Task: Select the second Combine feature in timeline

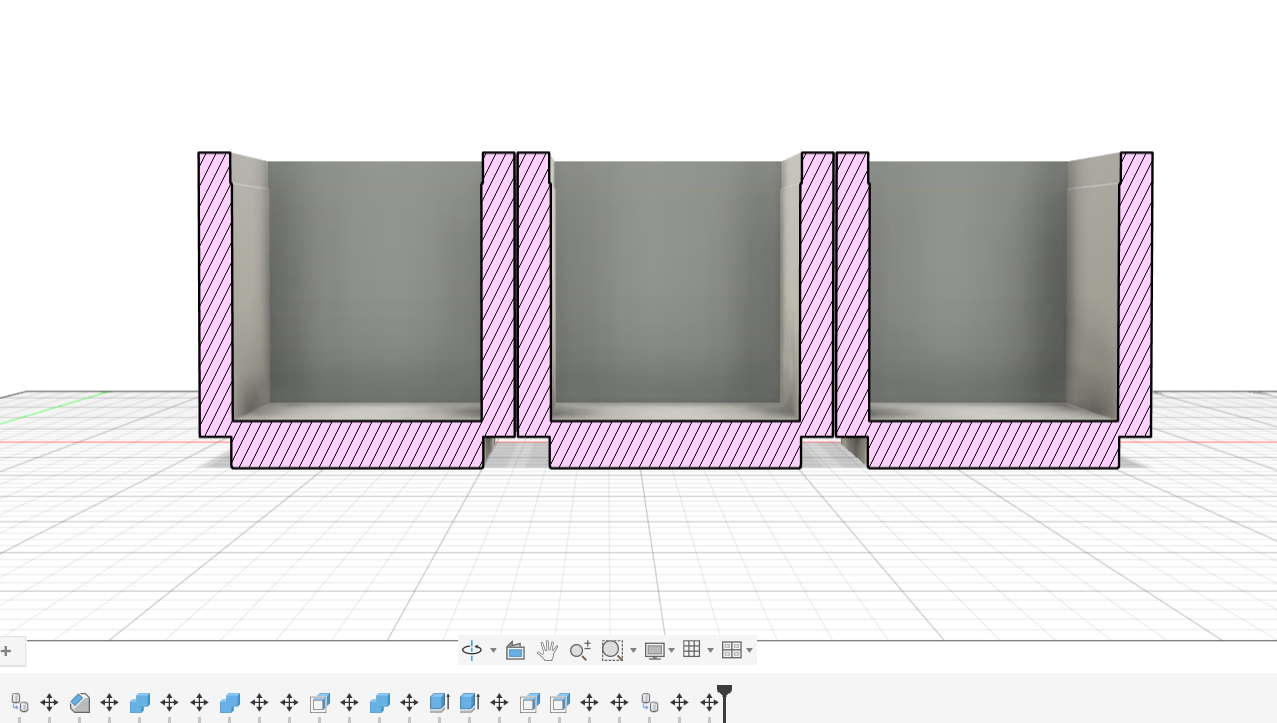Action: coord(230,703)
